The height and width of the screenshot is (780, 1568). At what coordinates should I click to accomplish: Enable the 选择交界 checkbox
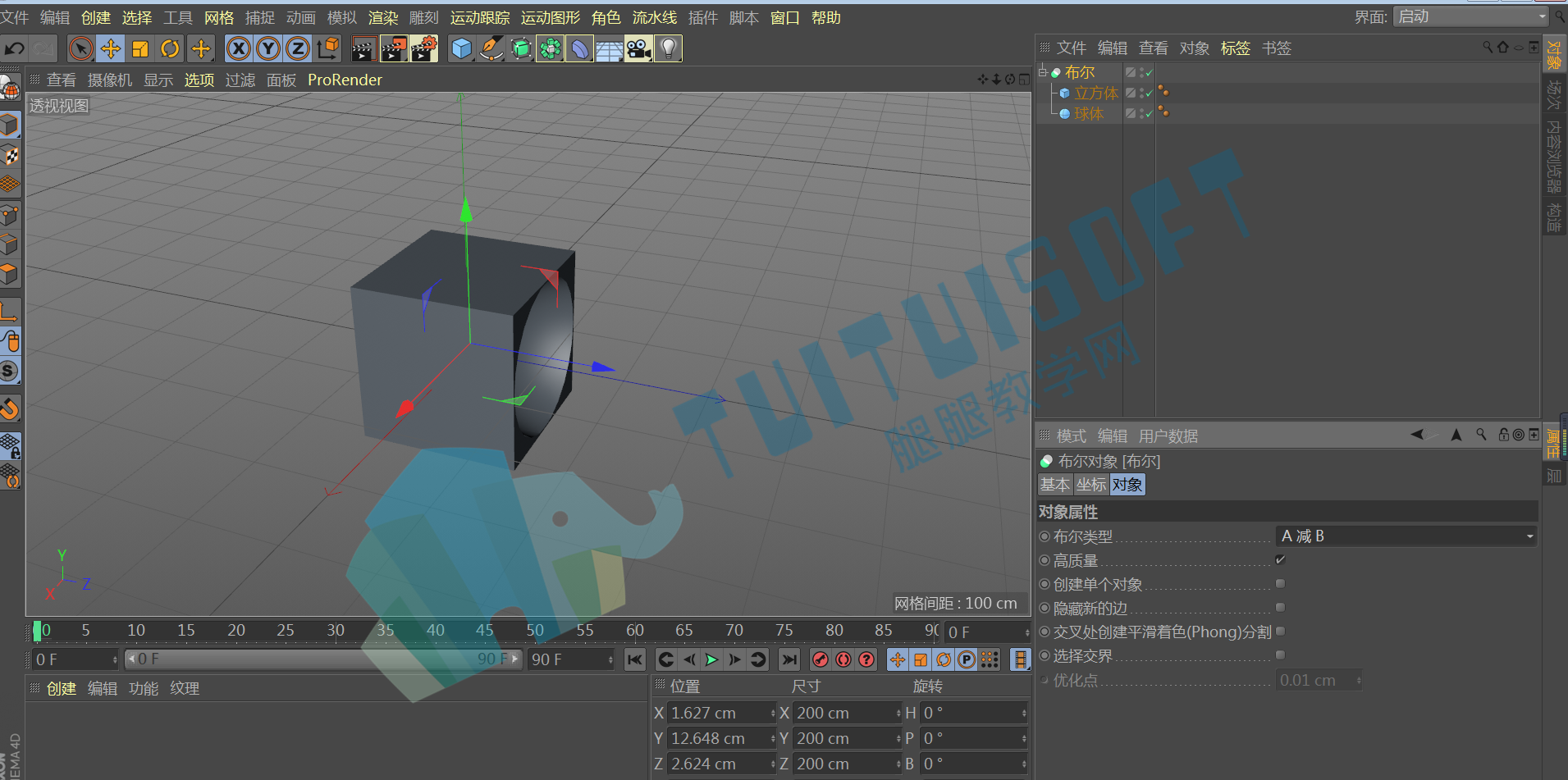pos(1280,655)
